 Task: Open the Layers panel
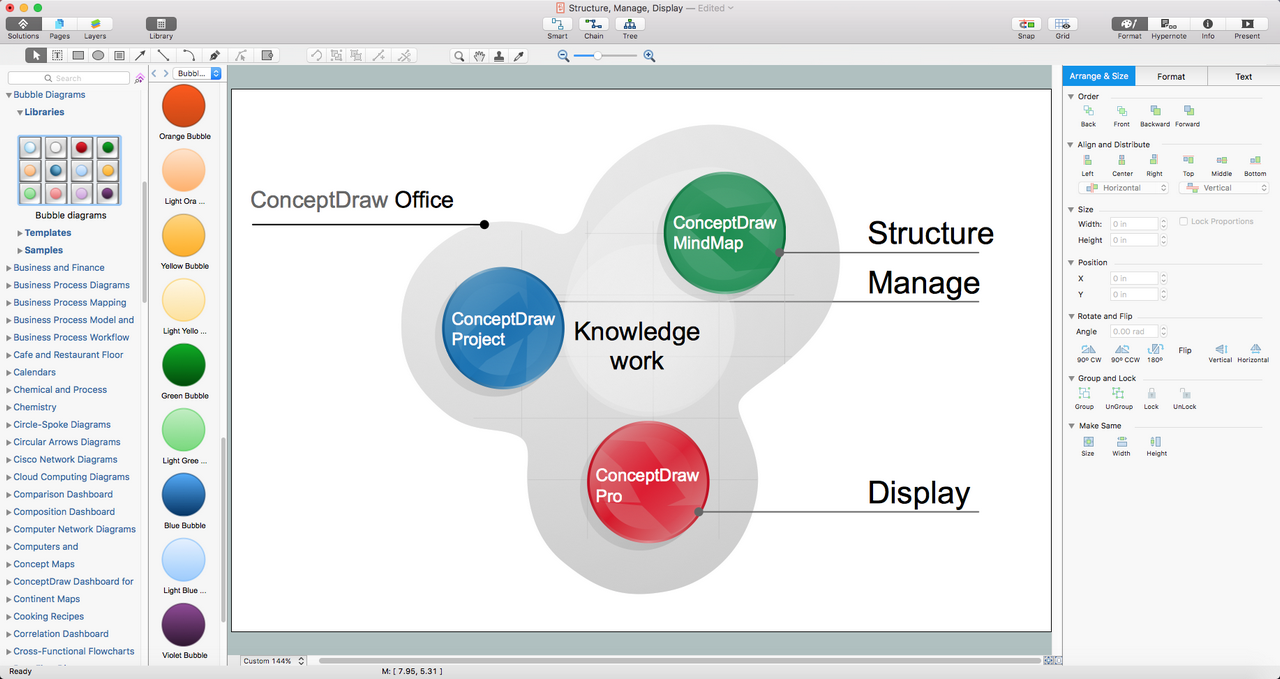(95, 24)
